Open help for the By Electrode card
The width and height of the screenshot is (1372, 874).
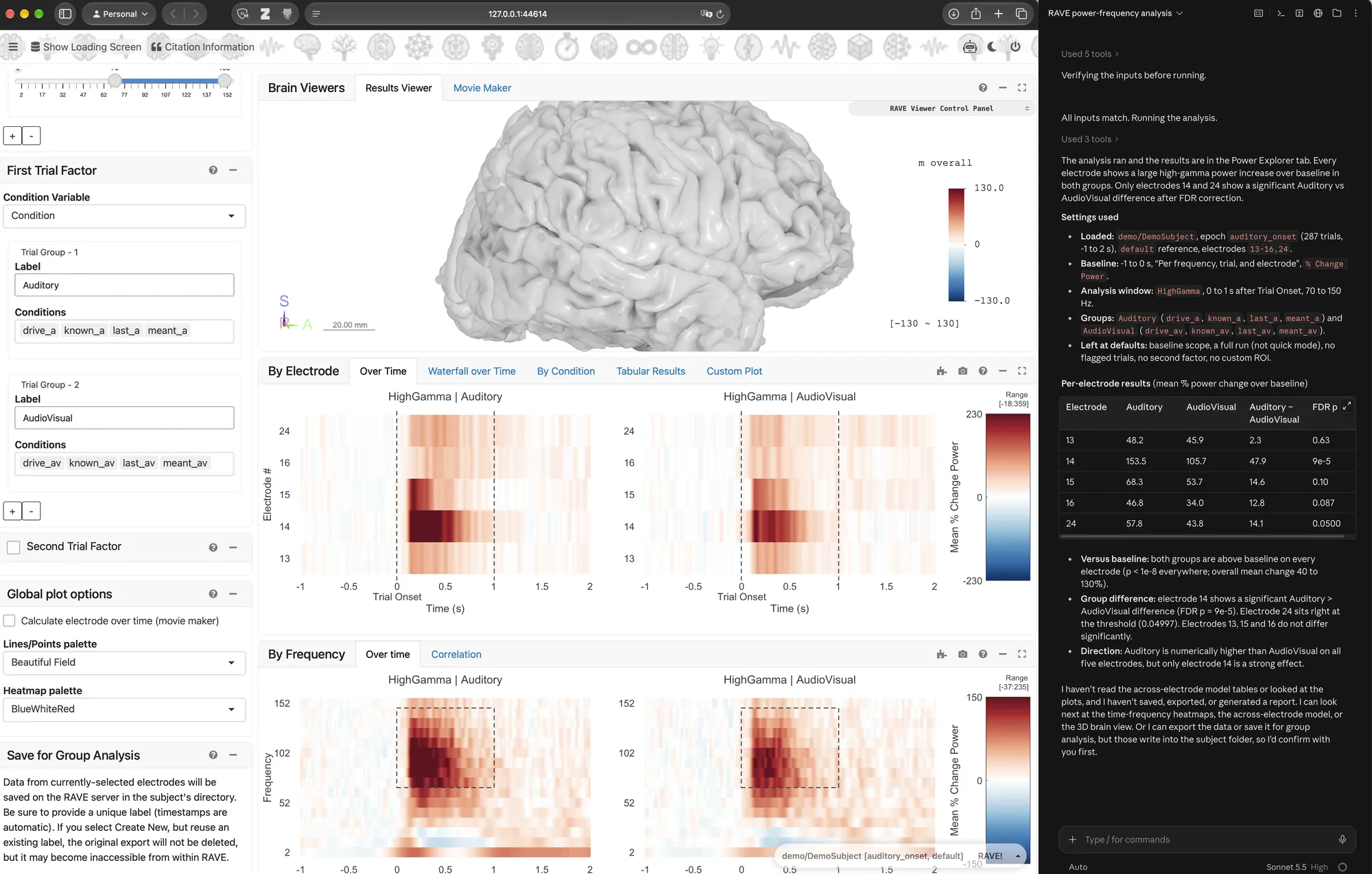(x=982, y=371)
